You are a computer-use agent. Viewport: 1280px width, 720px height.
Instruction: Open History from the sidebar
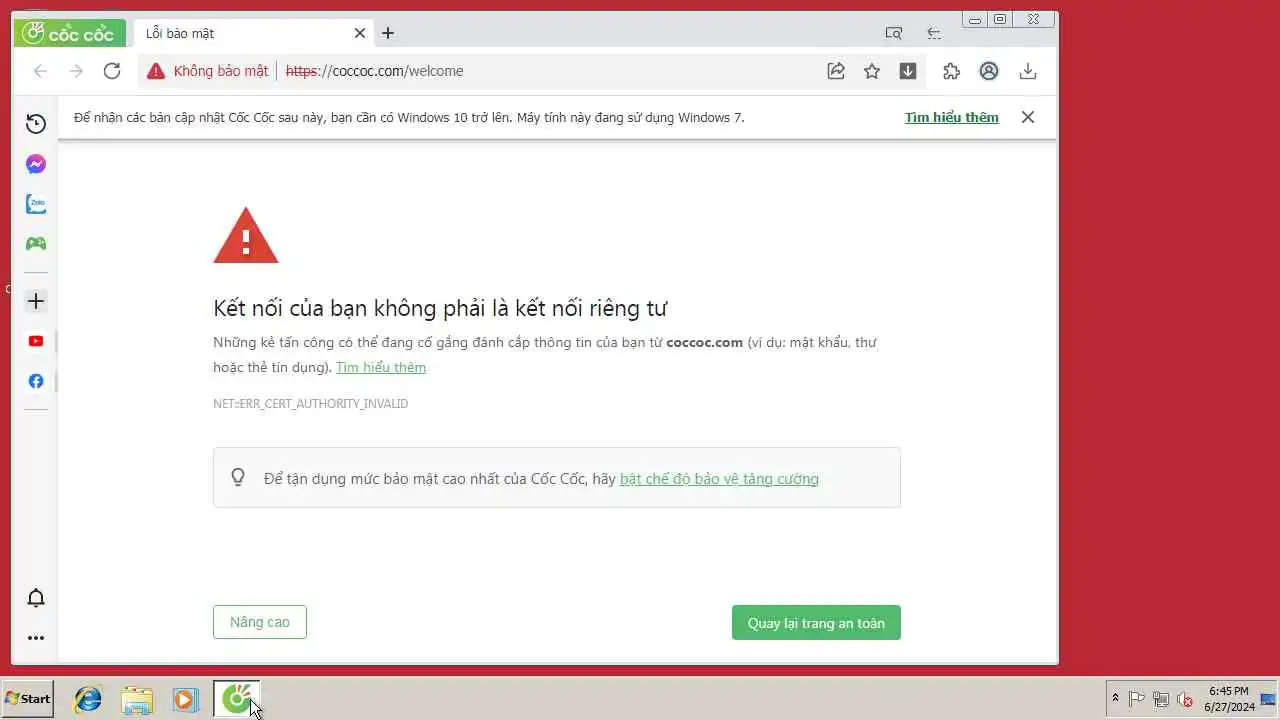(x=36, y=124)
